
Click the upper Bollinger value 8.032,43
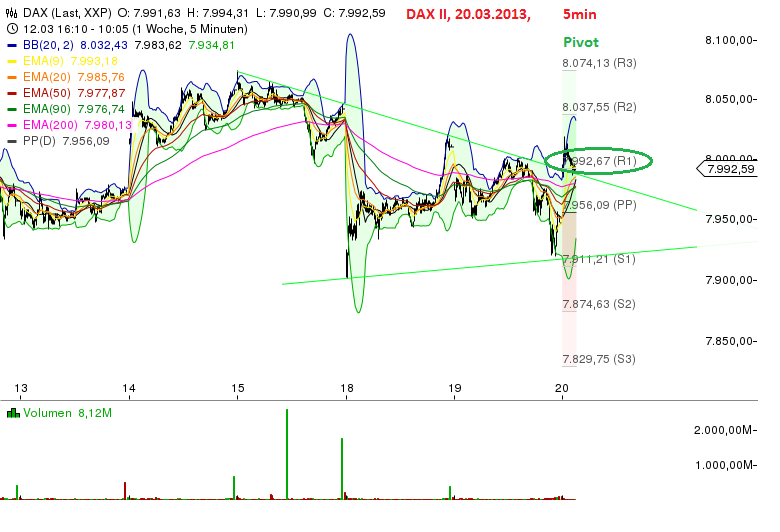[104, 45]
